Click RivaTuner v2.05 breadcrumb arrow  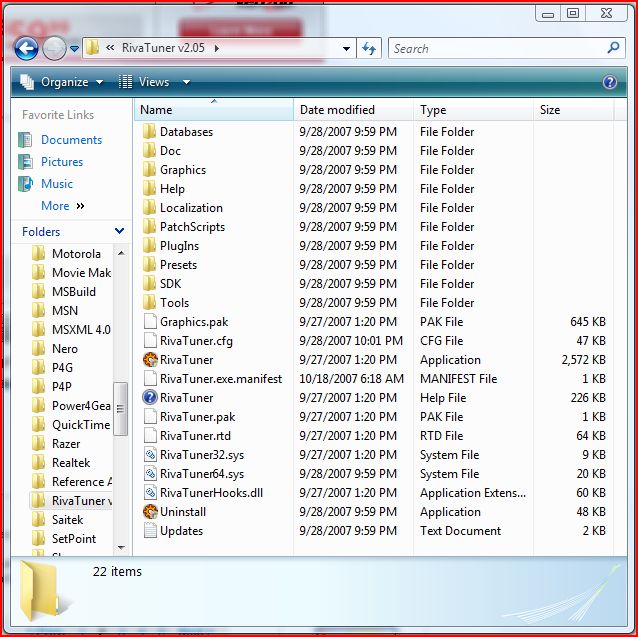coord(216,48)
